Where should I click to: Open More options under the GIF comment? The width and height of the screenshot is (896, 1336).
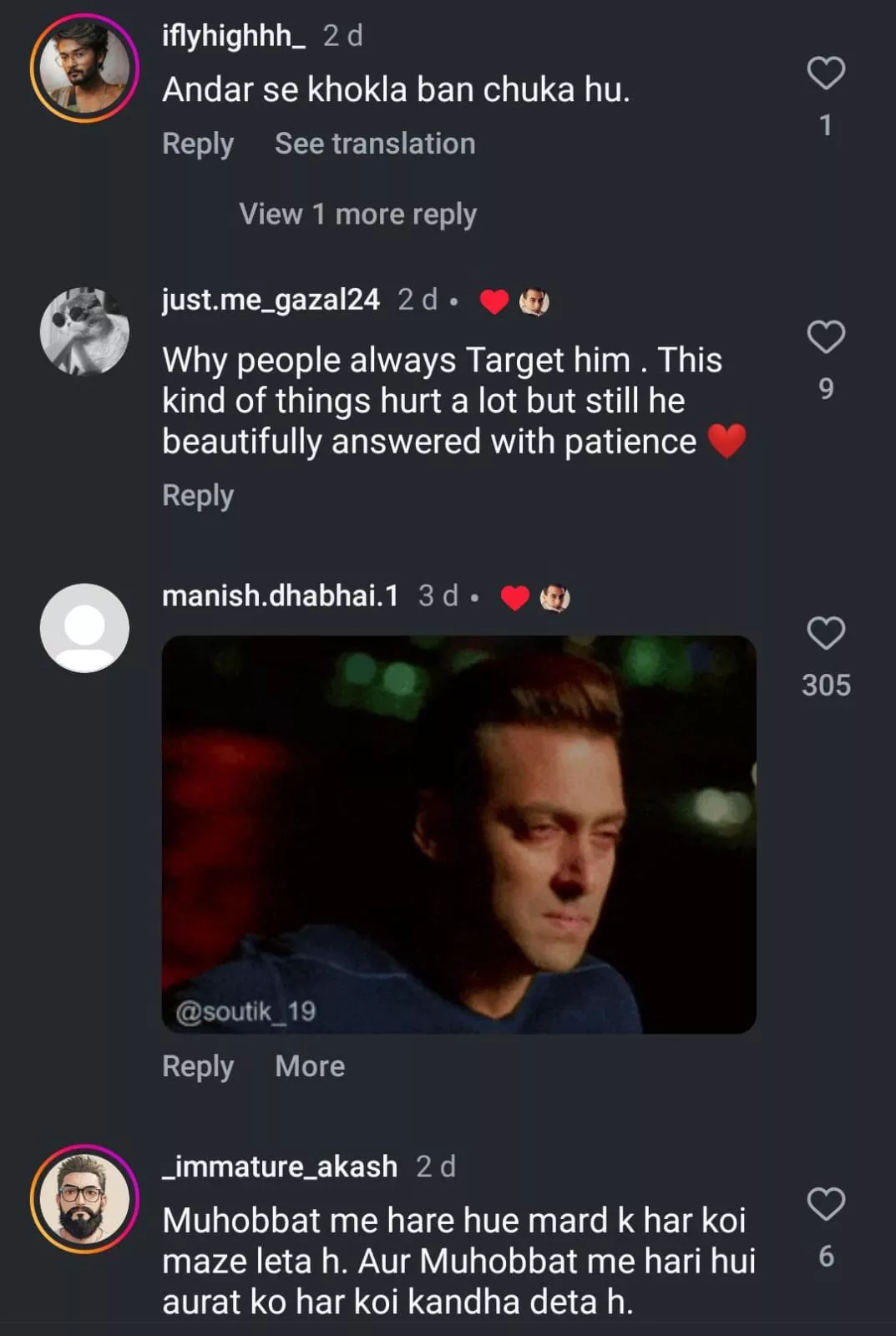[310, 1066]
